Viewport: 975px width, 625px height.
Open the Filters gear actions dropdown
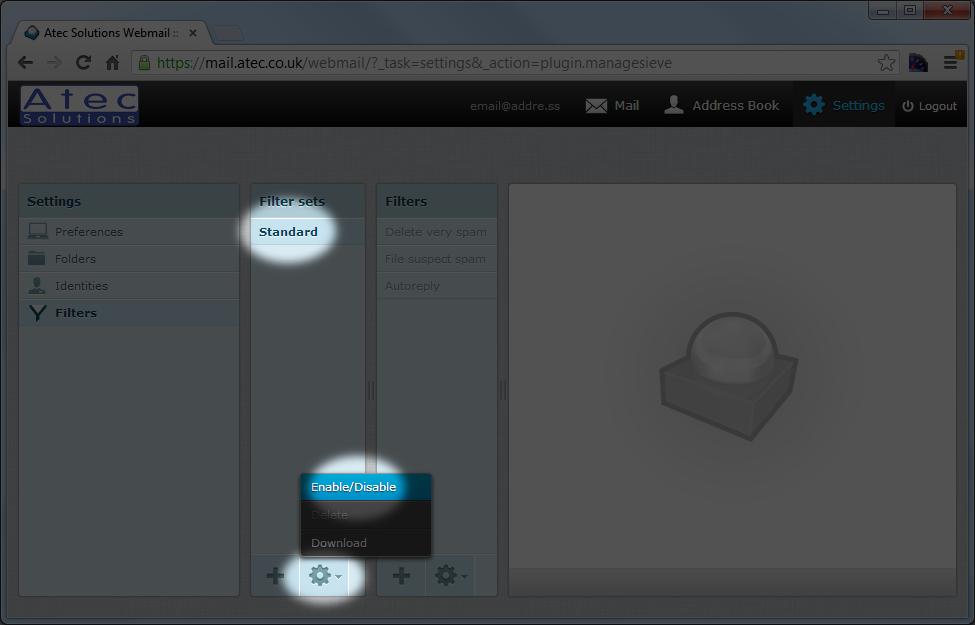pyautogui.click(x=450, y=576)
